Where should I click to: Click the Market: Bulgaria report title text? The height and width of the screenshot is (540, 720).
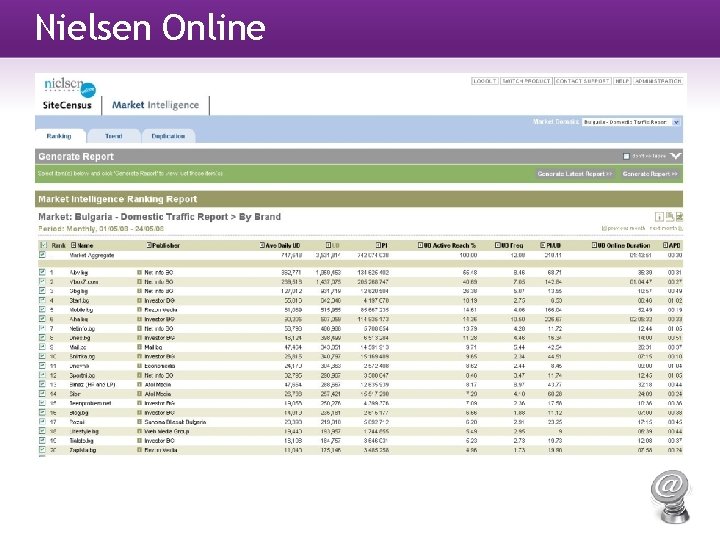tap(159, 217)
